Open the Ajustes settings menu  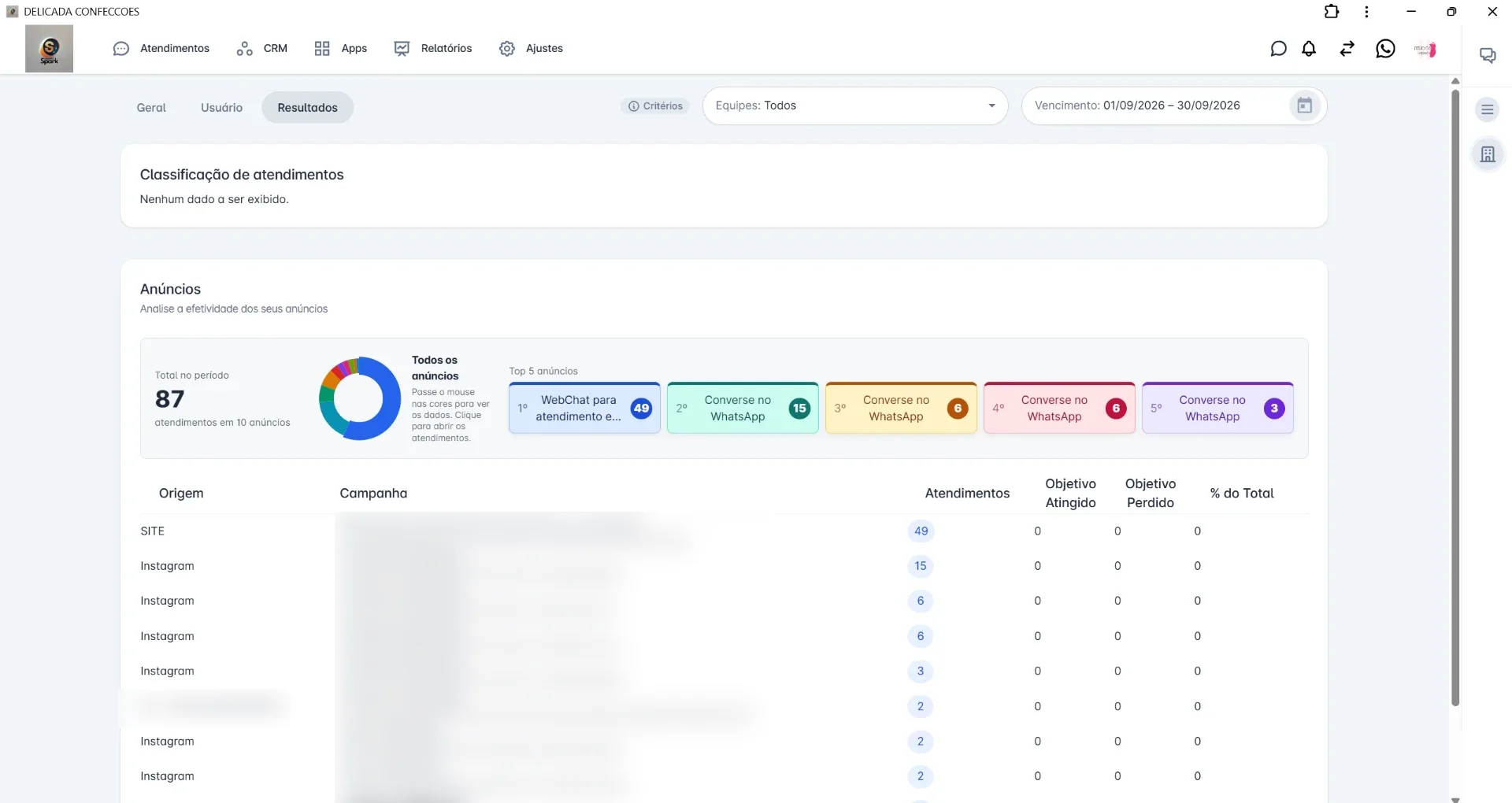coord(531,49)
